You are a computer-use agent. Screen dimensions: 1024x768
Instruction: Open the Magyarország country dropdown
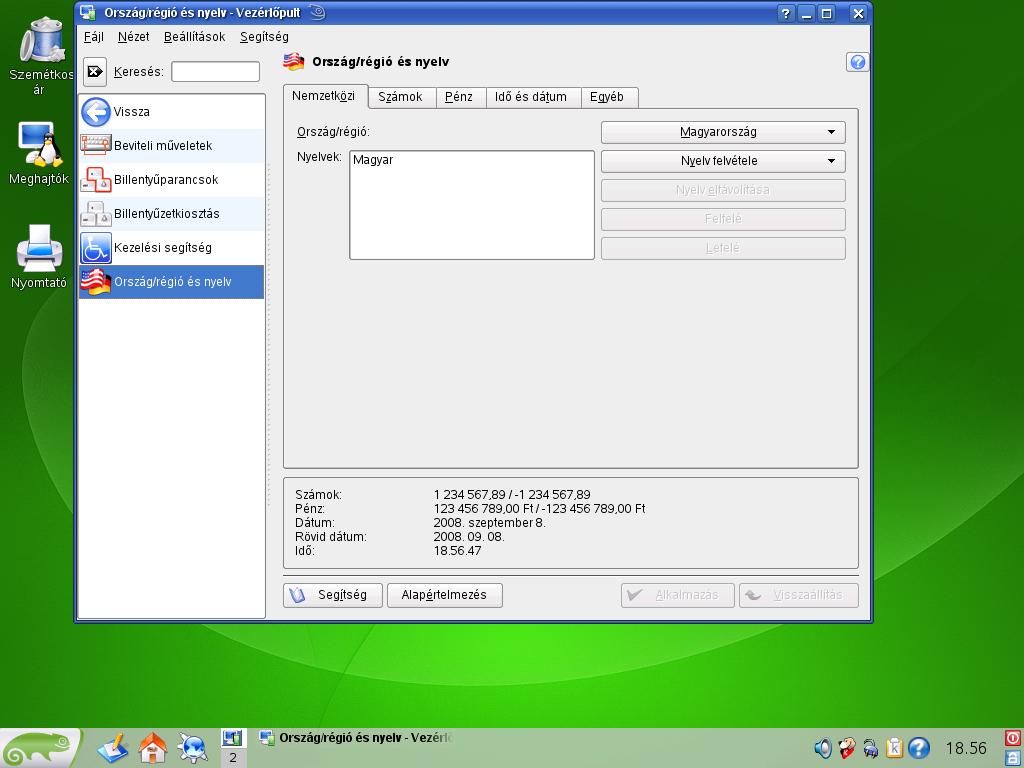coord(723,132)
